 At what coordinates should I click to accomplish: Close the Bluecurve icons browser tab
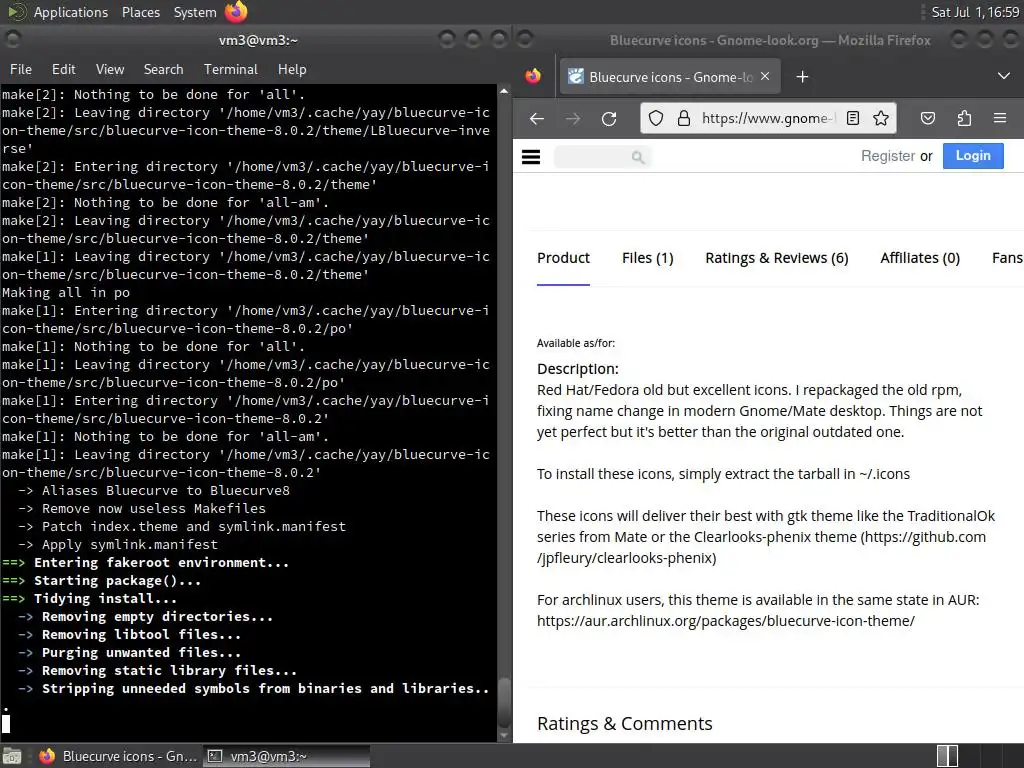coord(765,76)
